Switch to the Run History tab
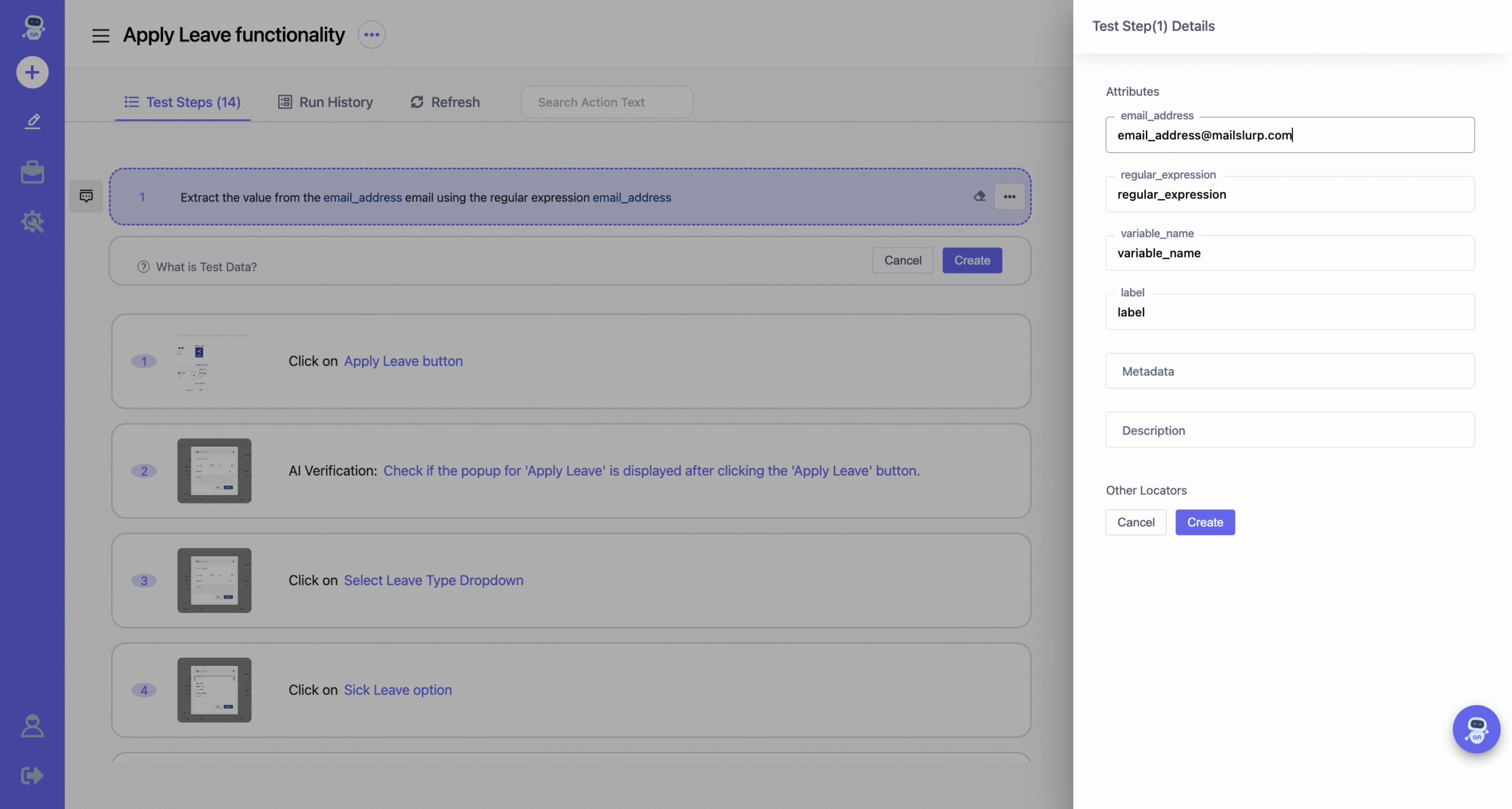 (x=325, y=102)
